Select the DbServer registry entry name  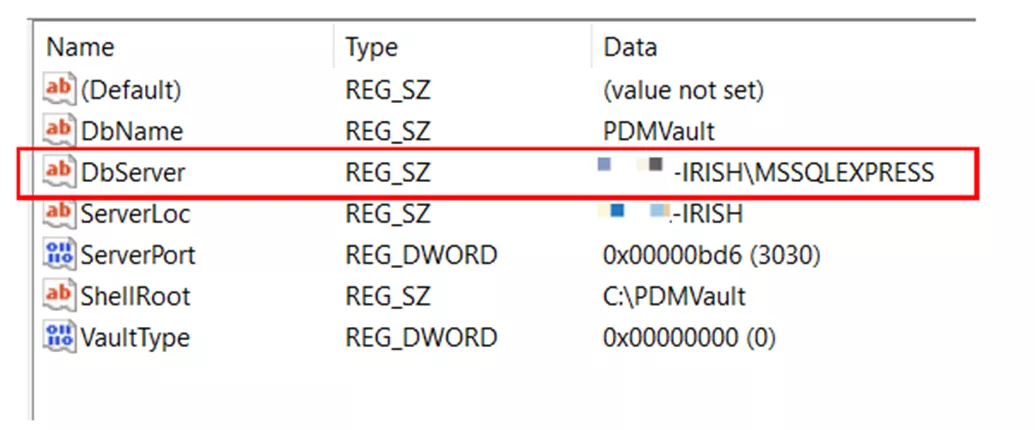pyautogui.click(x=133, y=172)
